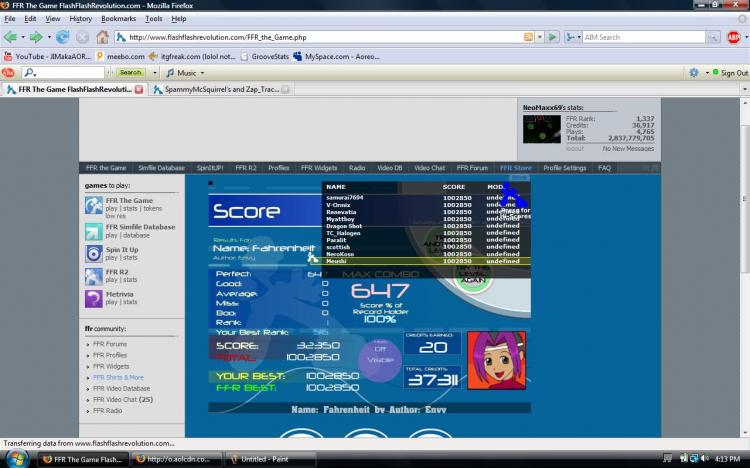
Task: Switch to SpammyMcSquirrel's and Zap_Trac tab
Action: click(x=221, y=89)
